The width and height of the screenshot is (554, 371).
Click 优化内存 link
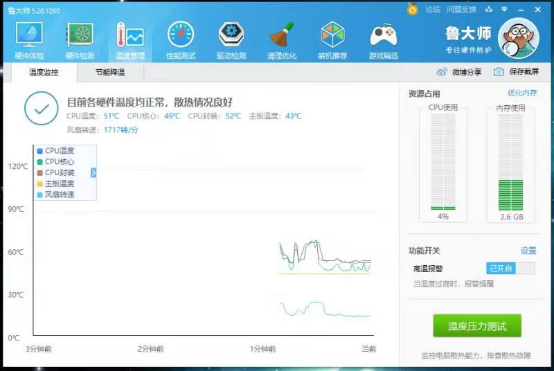522,93
